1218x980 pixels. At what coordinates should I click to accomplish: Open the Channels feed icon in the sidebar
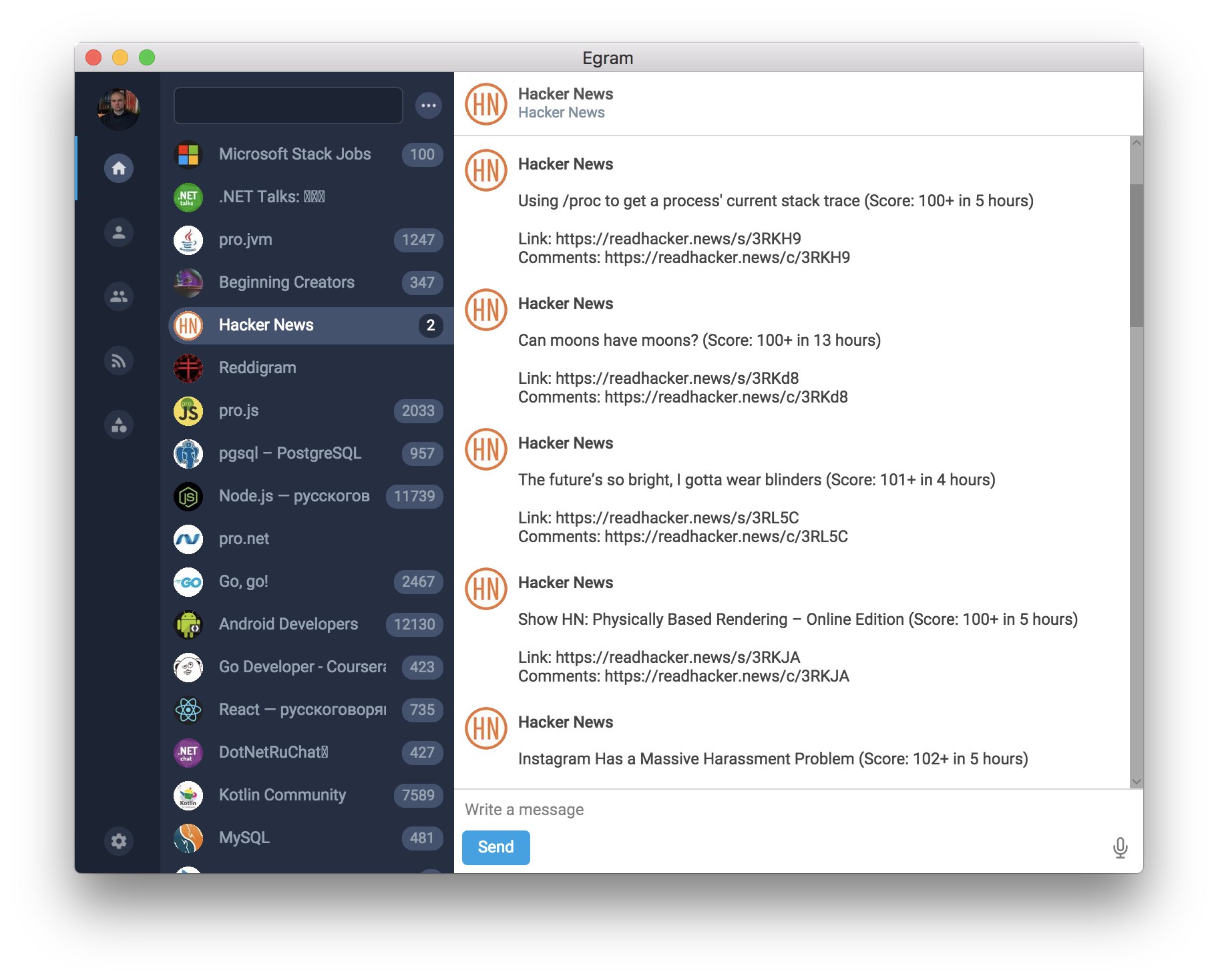(x=119, y=360)
